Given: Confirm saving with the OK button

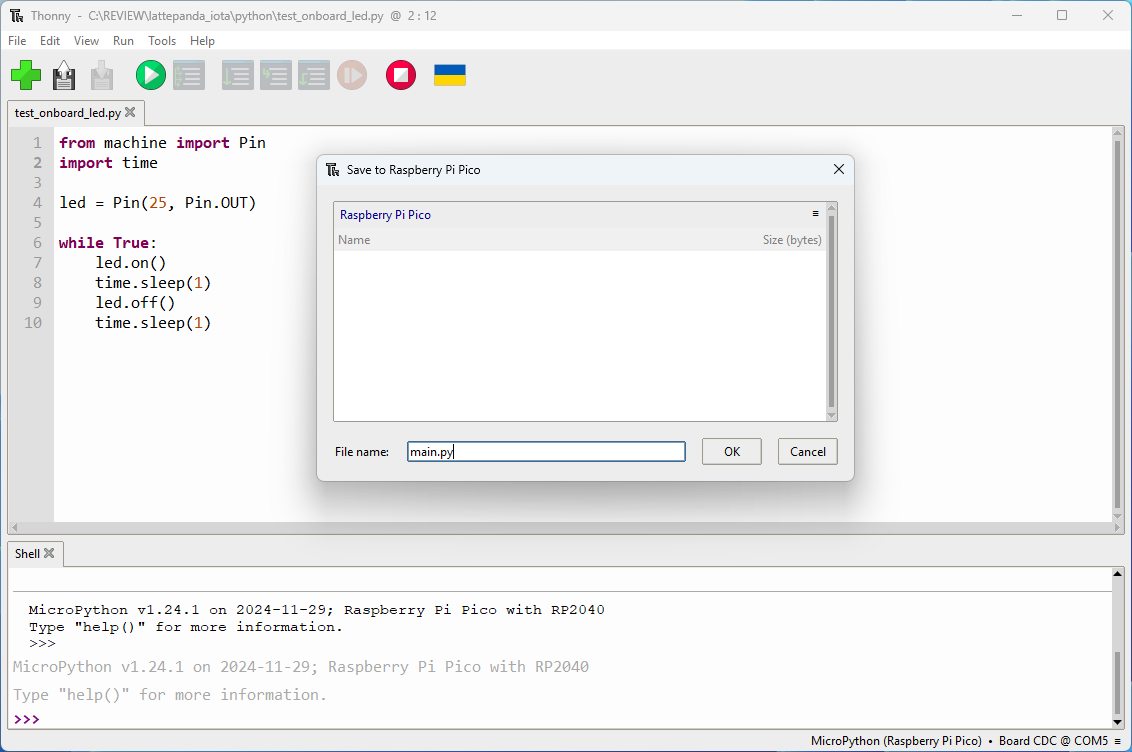Looking at the screenshot, I should click(732, 452).
